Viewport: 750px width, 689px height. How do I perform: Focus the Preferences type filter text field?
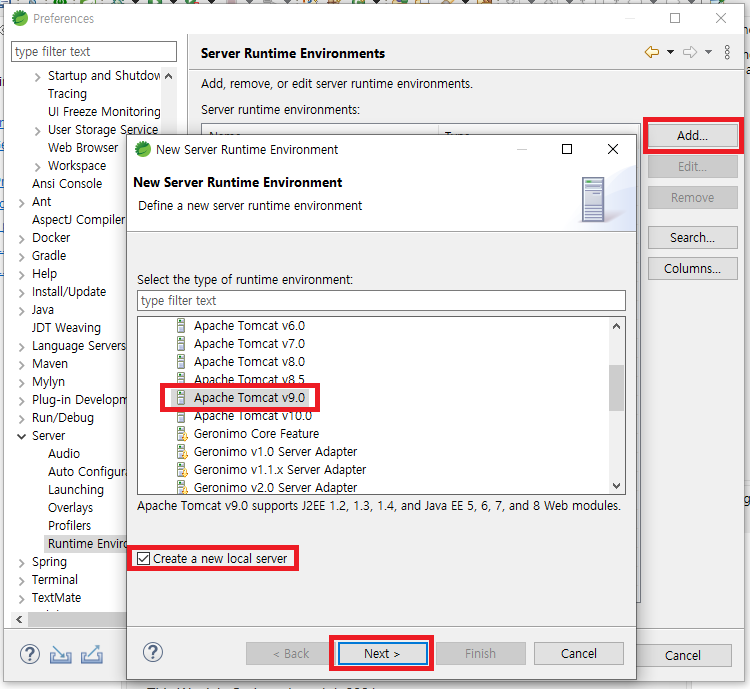(x=94, y=51)
